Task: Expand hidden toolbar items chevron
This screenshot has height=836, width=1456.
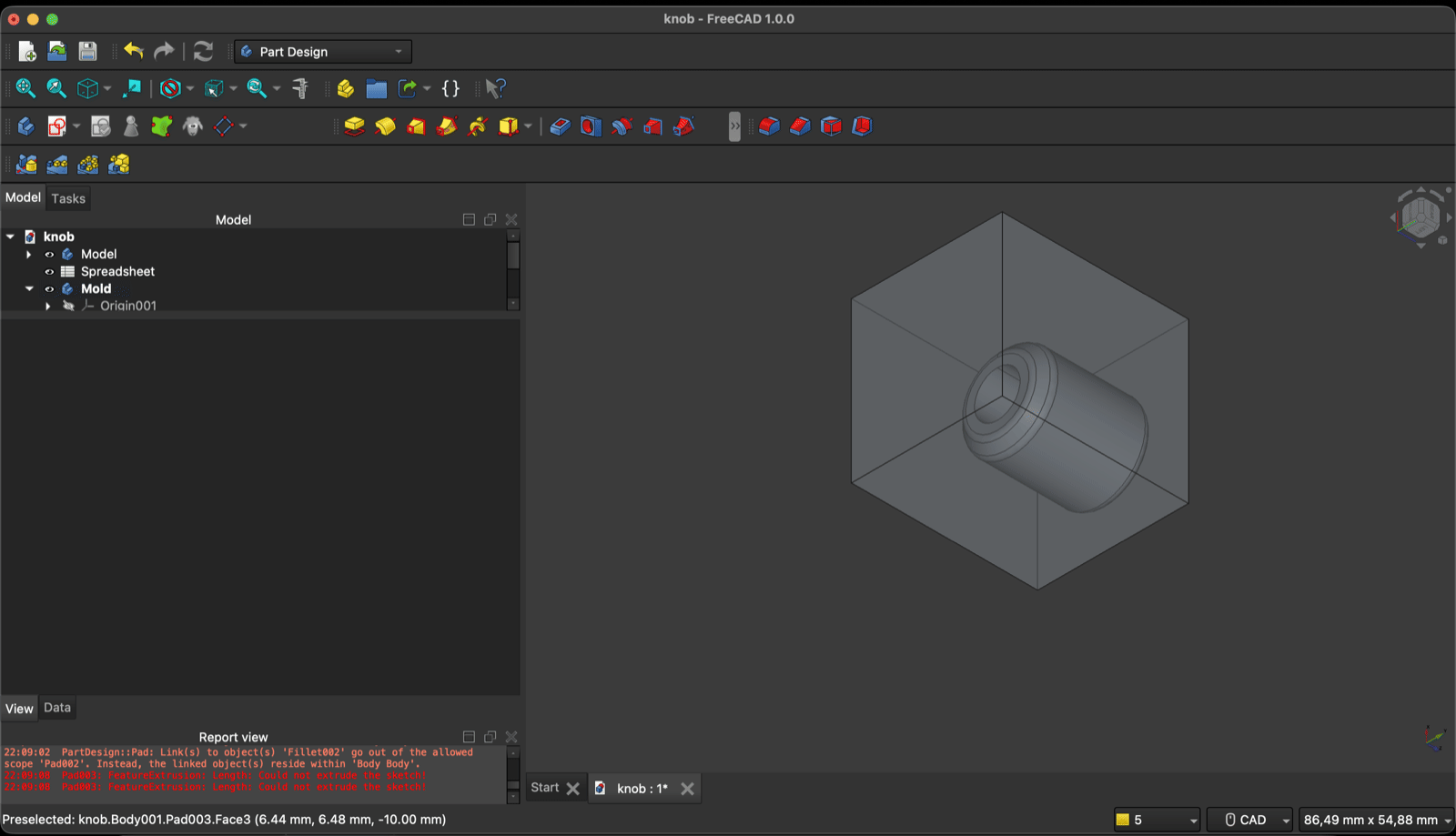Action: [x=734, y=126]
